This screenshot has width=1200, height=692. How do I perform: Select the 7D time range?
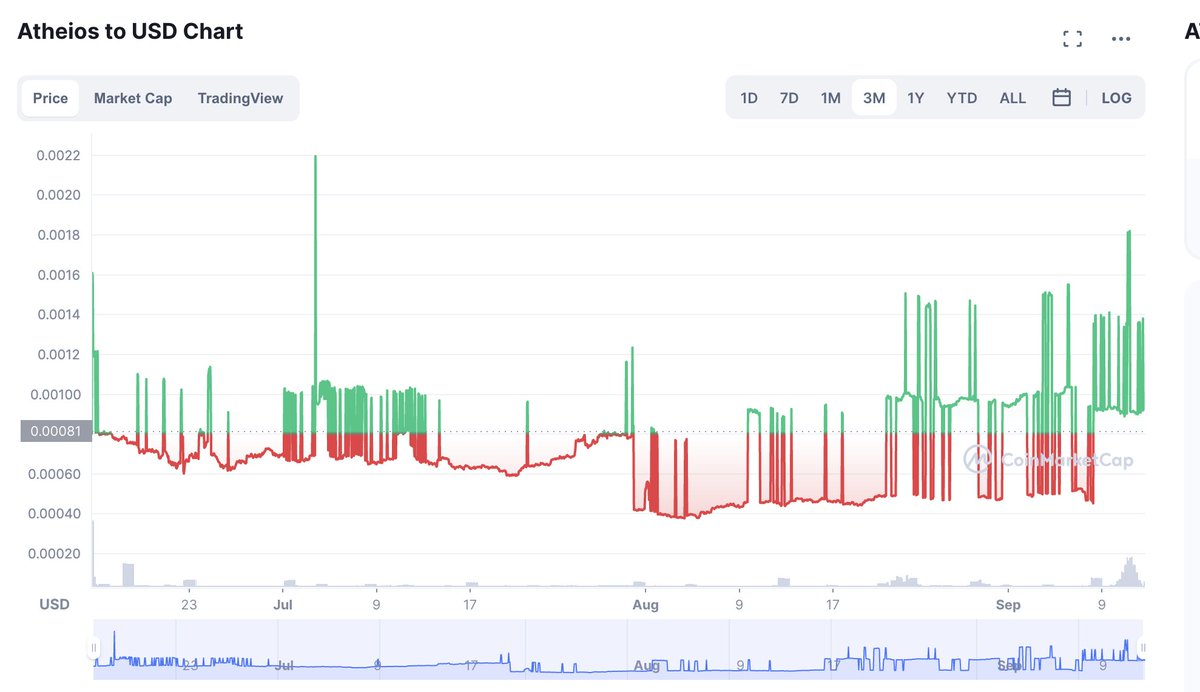789,98
